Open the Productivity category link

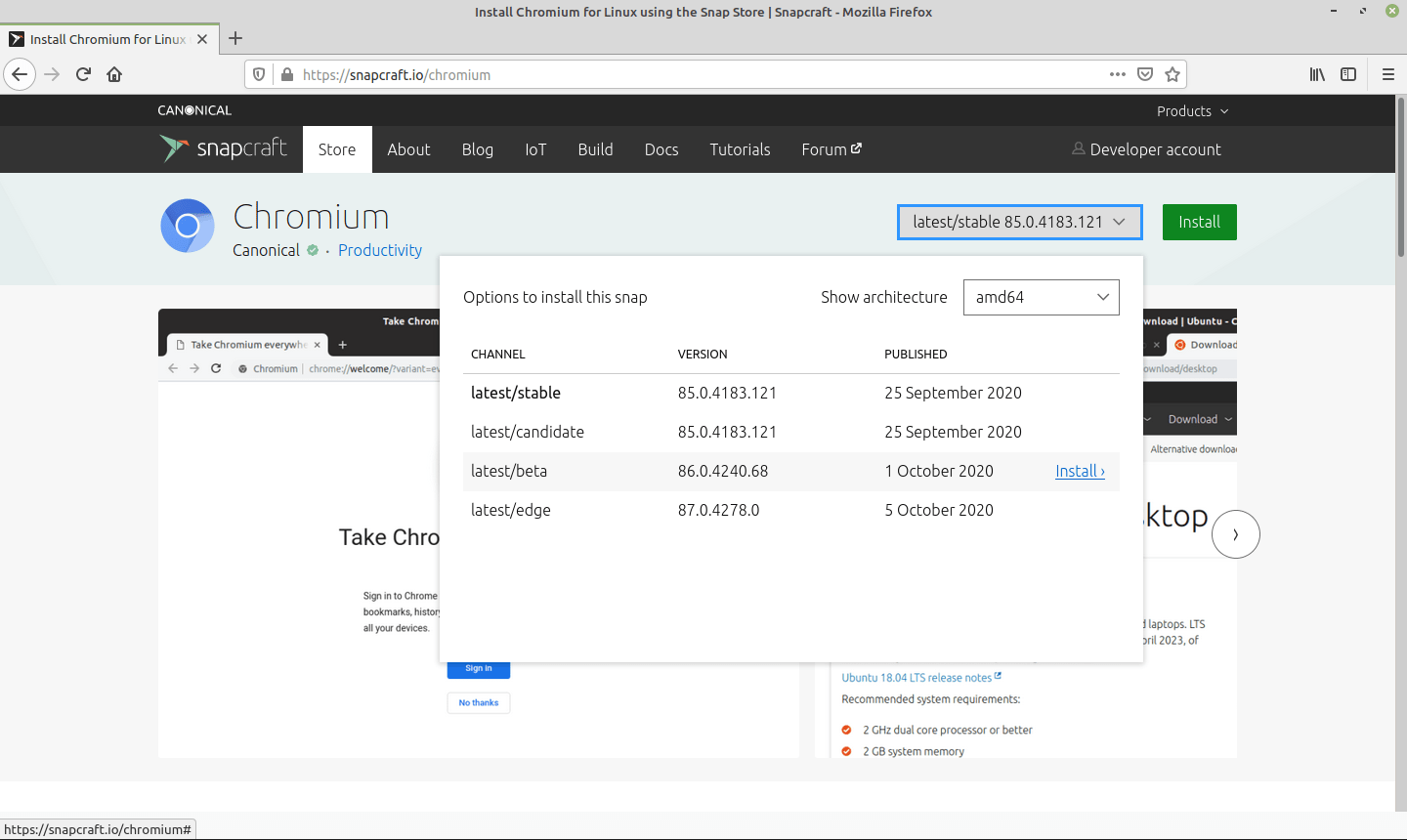[380, 250]
